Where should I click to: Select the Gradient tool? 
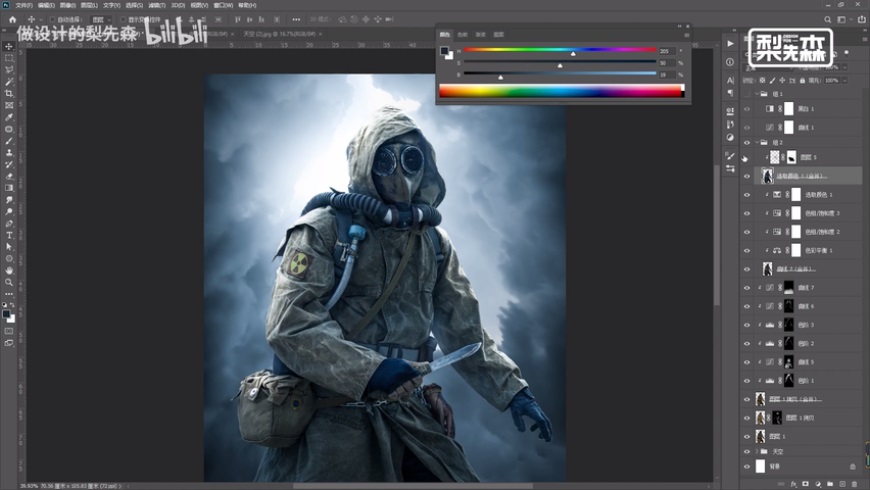pyautogui.click(x=9, y=188)
